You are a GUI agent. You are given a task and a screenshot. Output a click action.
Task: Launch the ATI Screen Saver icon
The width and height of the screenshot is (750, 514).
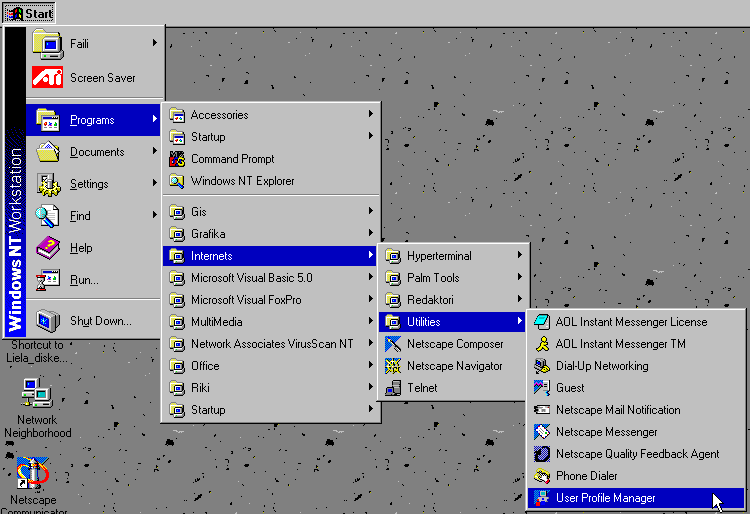click(47, 77)
